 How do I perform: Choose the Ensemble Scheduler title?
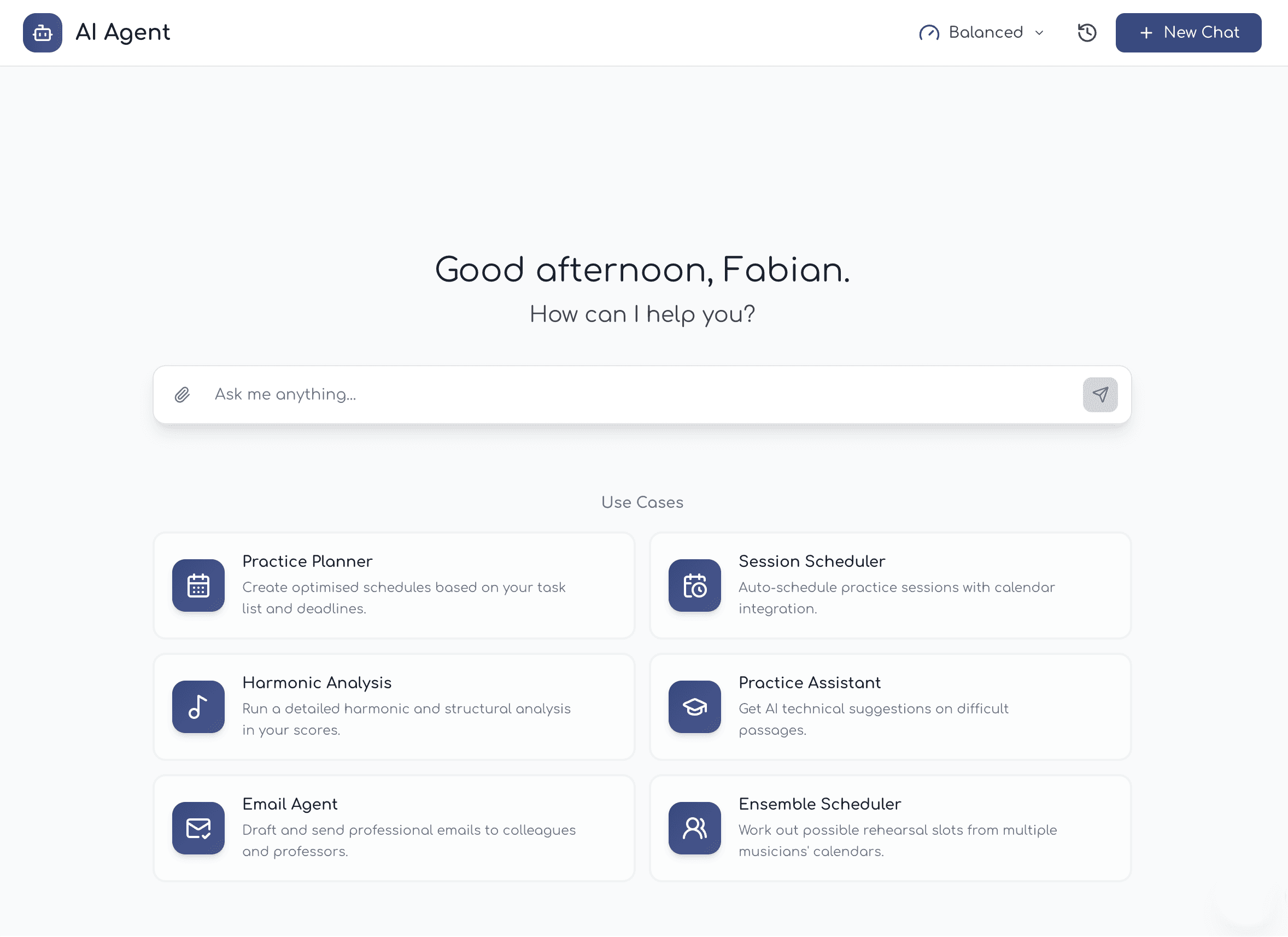pyautogui.click(x=819, y=804)
